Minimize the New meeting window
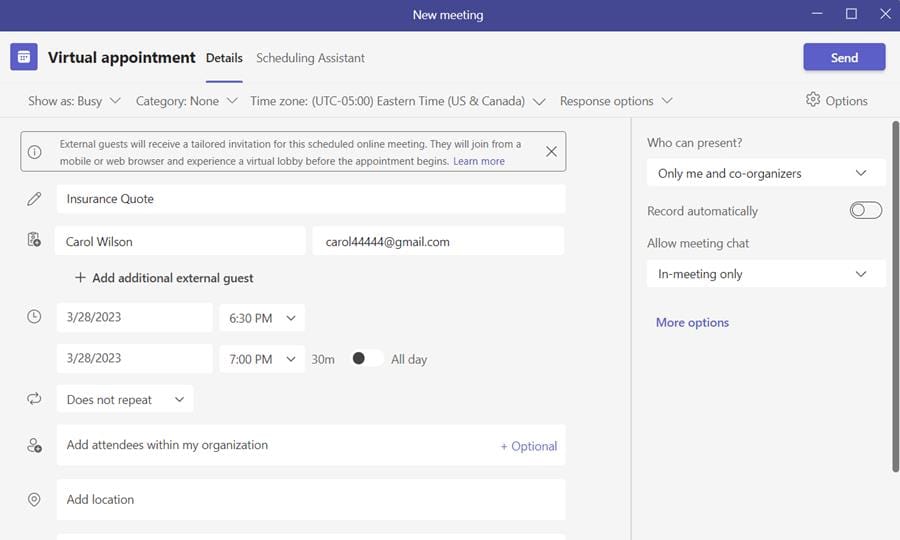Image resolution: width=900 pixels, height=540 pixels. 817,14
